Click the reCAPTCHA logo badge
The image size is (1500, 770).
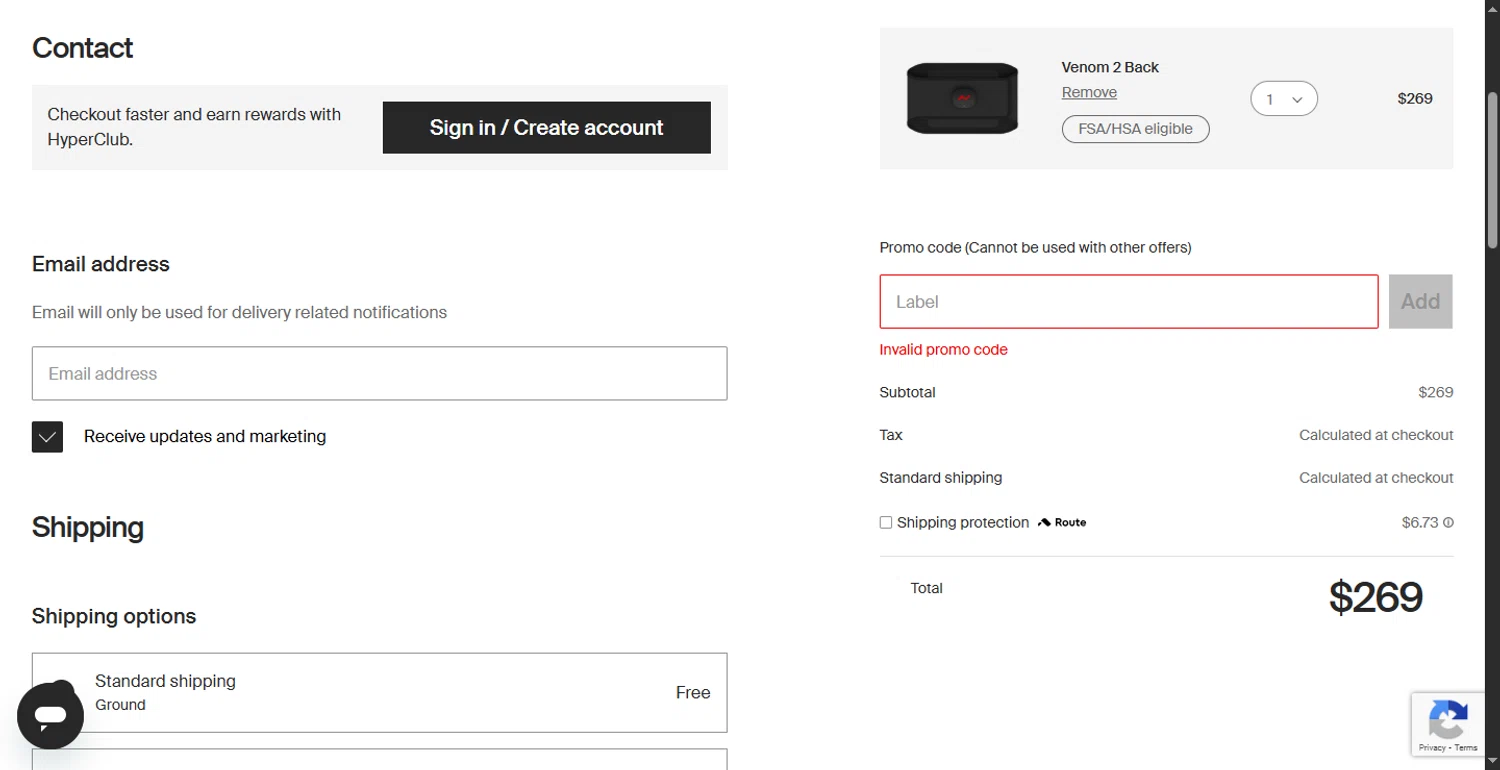(1448, 718)
